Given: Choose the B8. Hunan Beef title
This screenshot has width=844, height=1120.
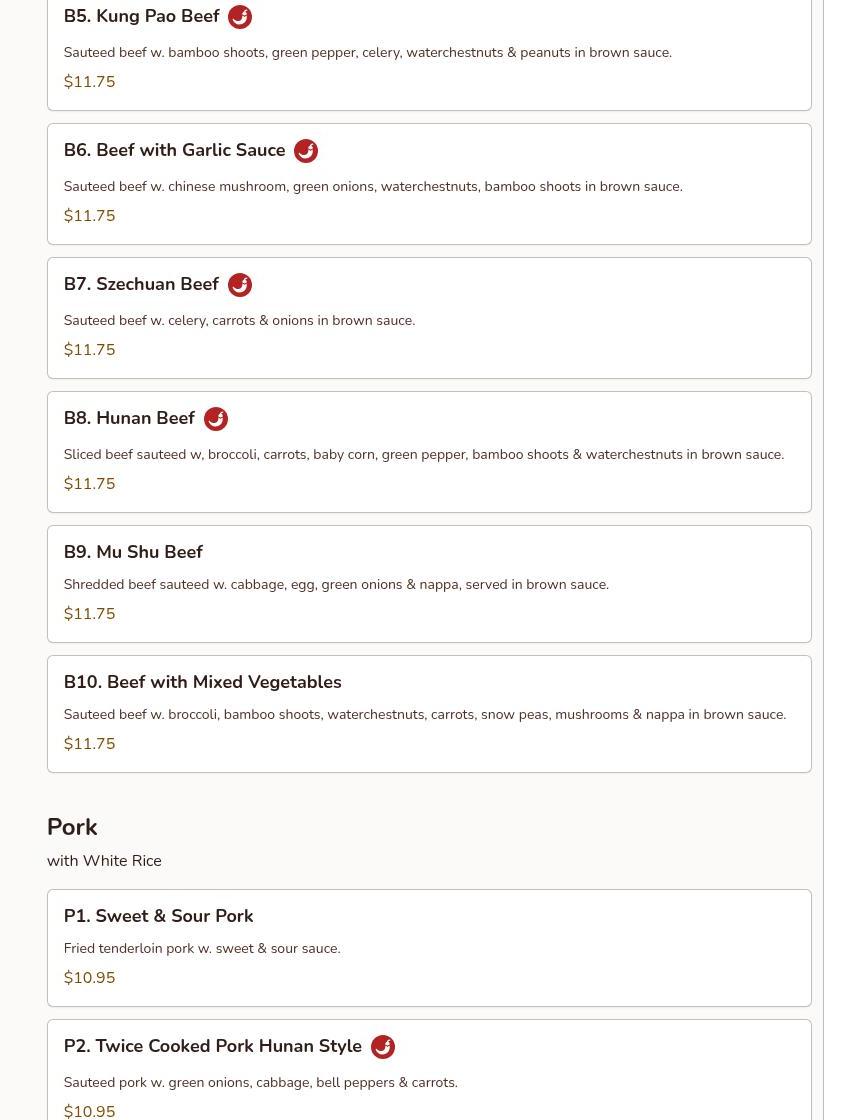Looking at the screenshot, I should coord(129,418).
